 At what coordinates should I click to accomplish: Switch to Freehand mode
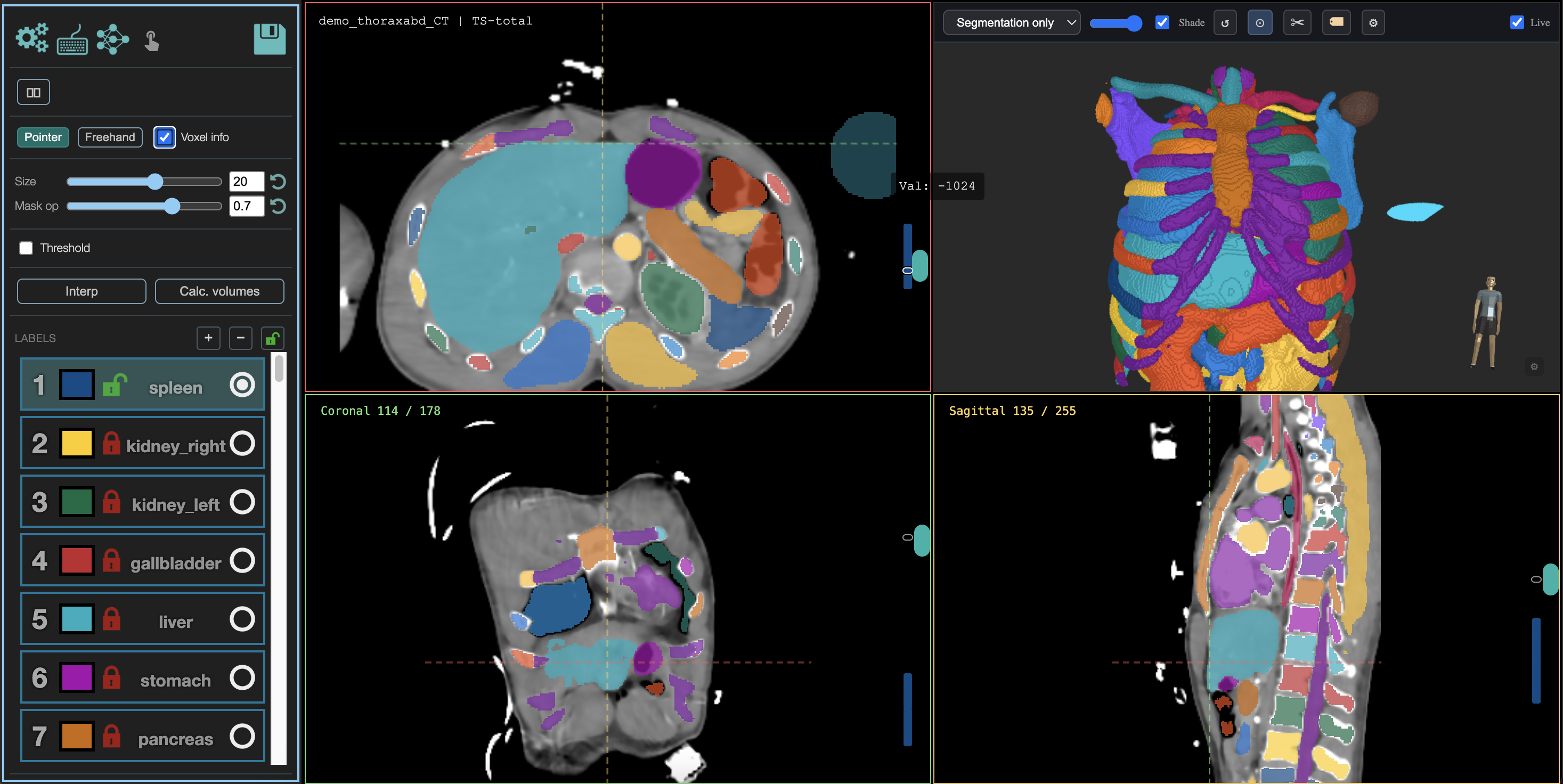110,137
